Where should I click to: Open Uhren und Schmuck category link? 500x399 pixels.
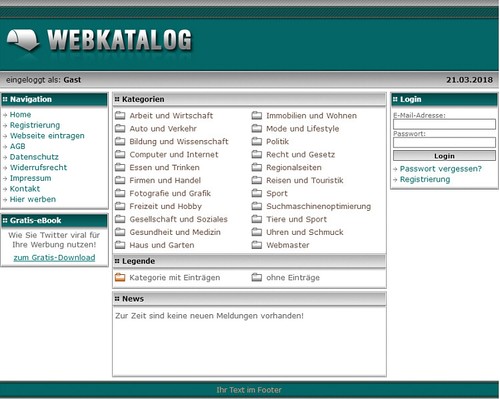coord(305,232)
